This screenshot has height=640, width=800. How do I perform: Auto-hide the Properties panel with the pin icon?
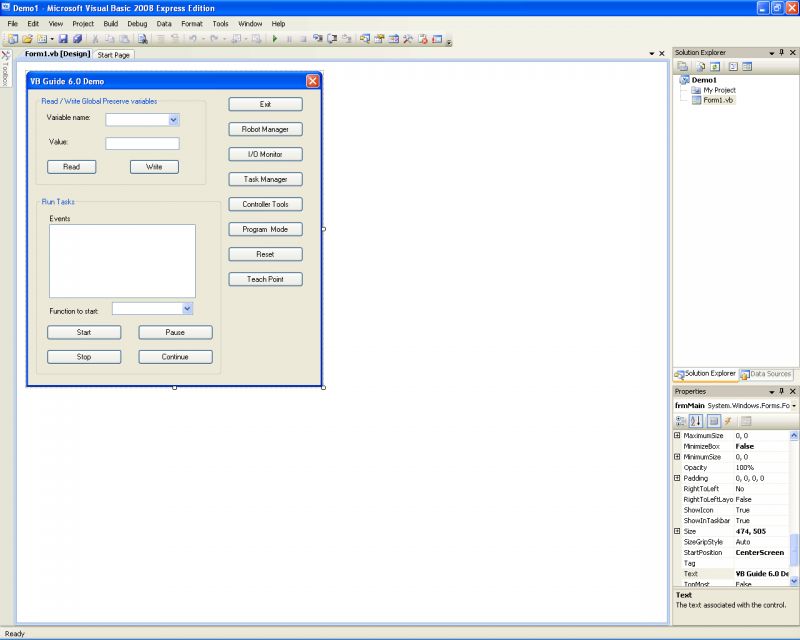[x=782, y=391]
